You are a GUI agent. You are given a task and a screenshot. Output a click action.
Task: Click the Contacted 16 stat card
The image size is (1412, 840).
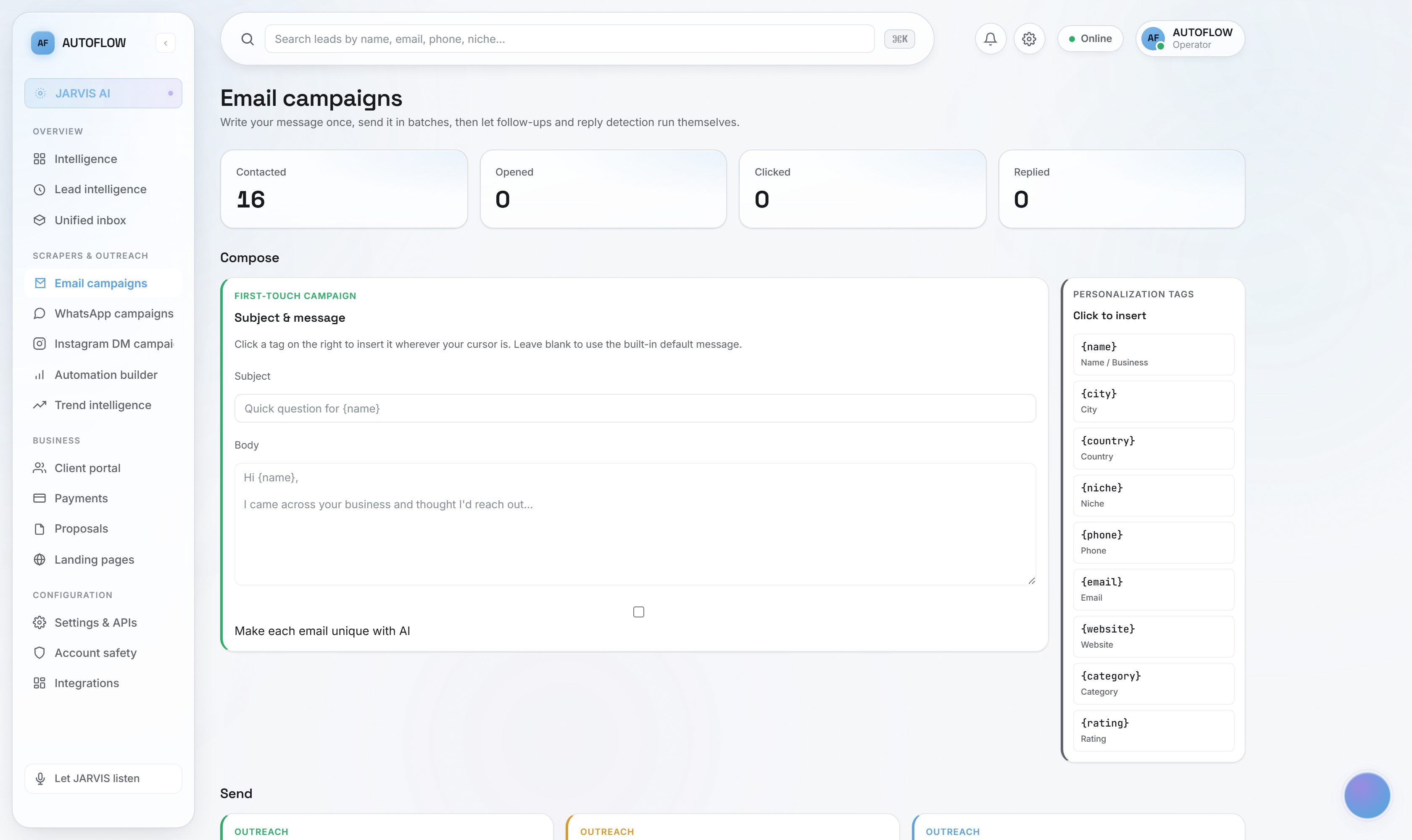pyautogui.click(x=344, y=189)
